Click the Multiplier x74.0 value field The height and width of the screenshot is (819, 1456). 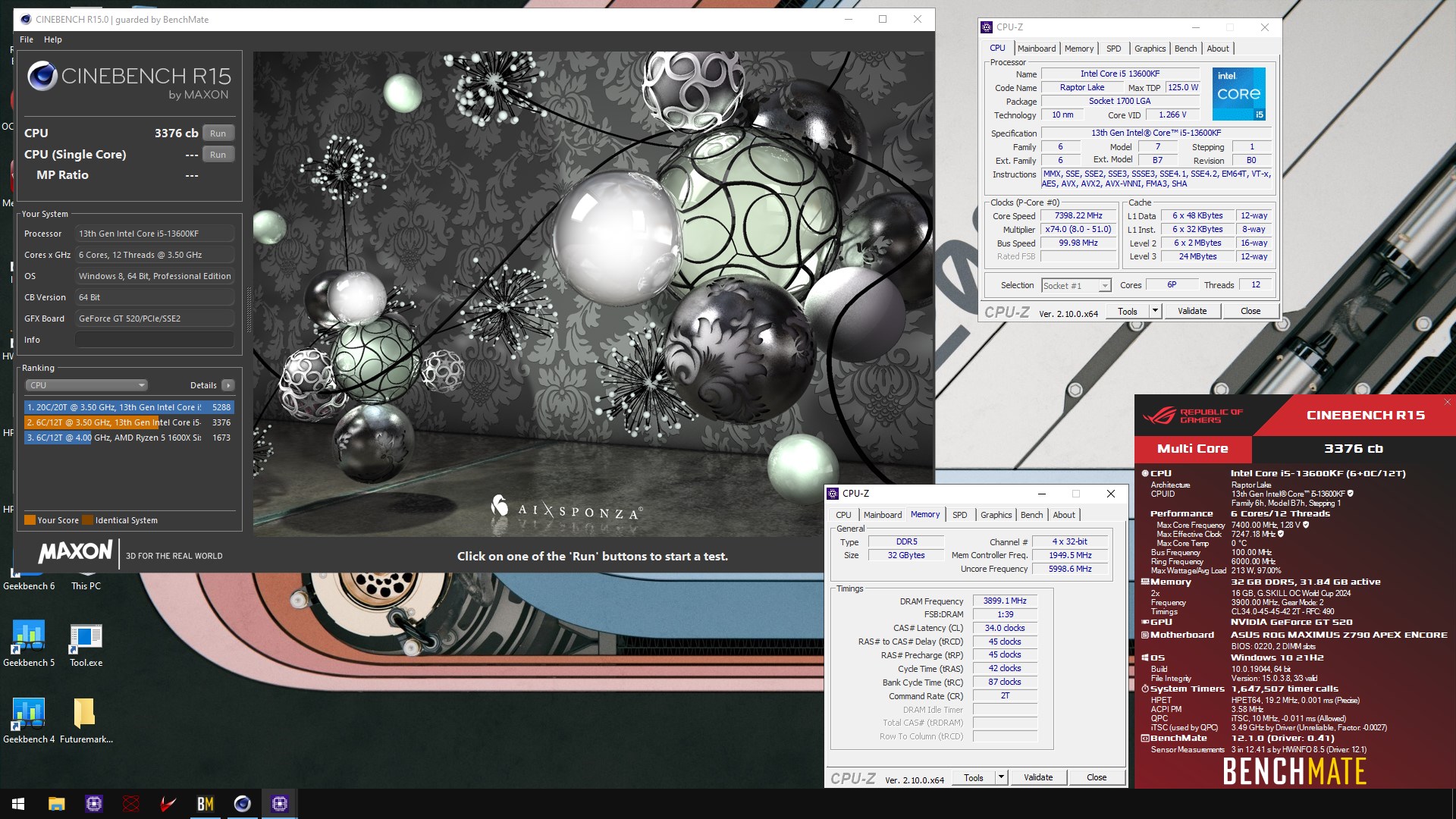(1078, 230)
